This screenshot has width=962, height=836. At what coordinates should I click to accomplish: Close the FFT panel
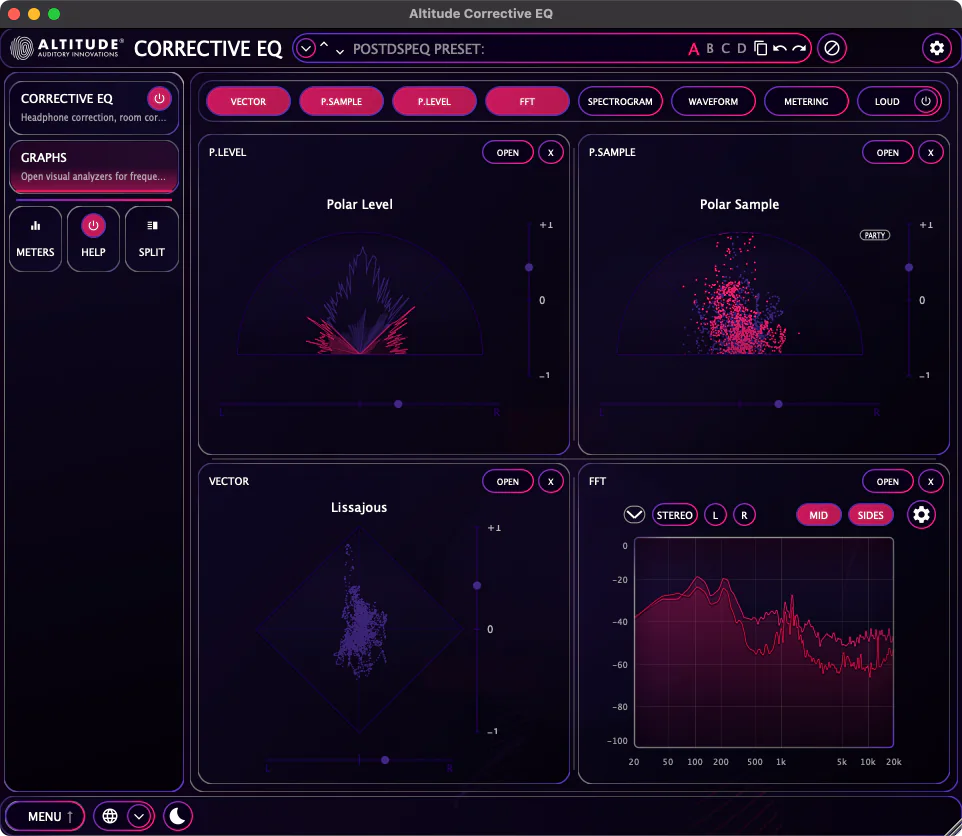(x=931, y=481)
